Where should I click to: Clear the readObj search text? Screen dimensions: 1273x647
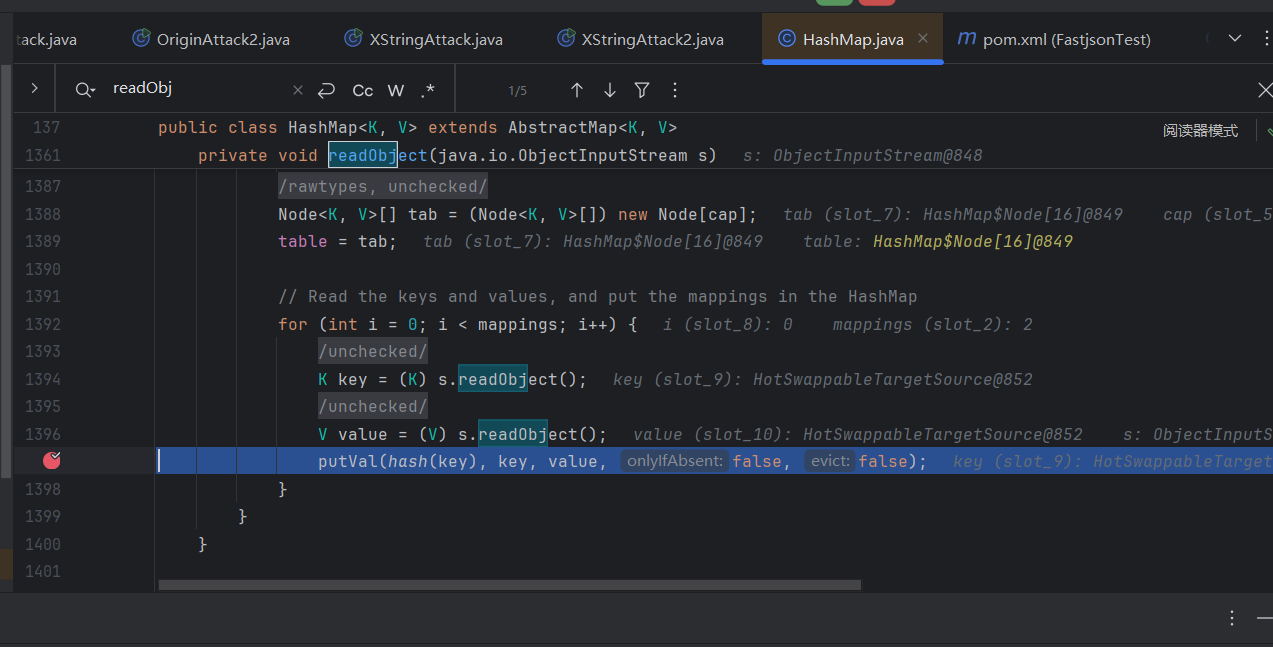coord(297,90)
